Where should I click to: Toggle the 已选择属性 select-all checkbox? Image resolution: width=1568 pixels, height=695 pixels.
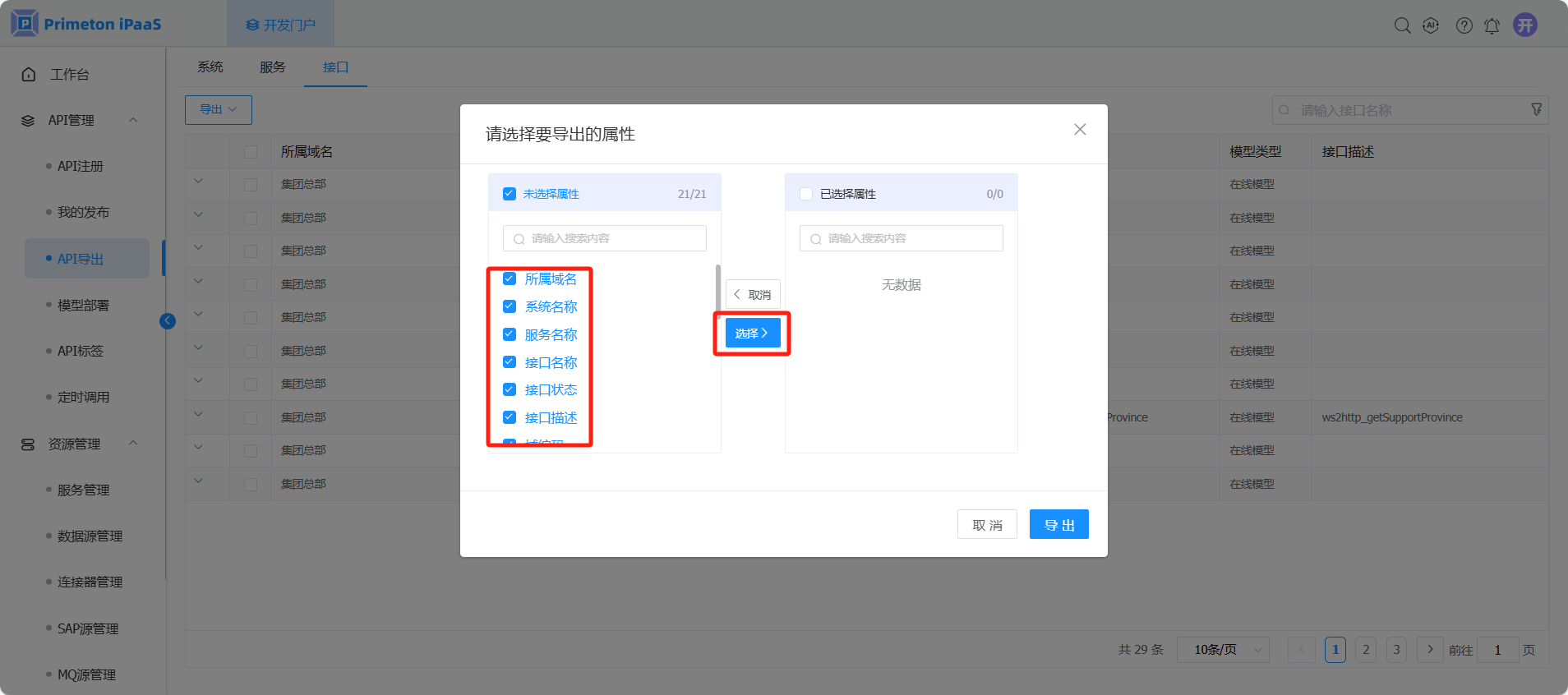point(806,194)
